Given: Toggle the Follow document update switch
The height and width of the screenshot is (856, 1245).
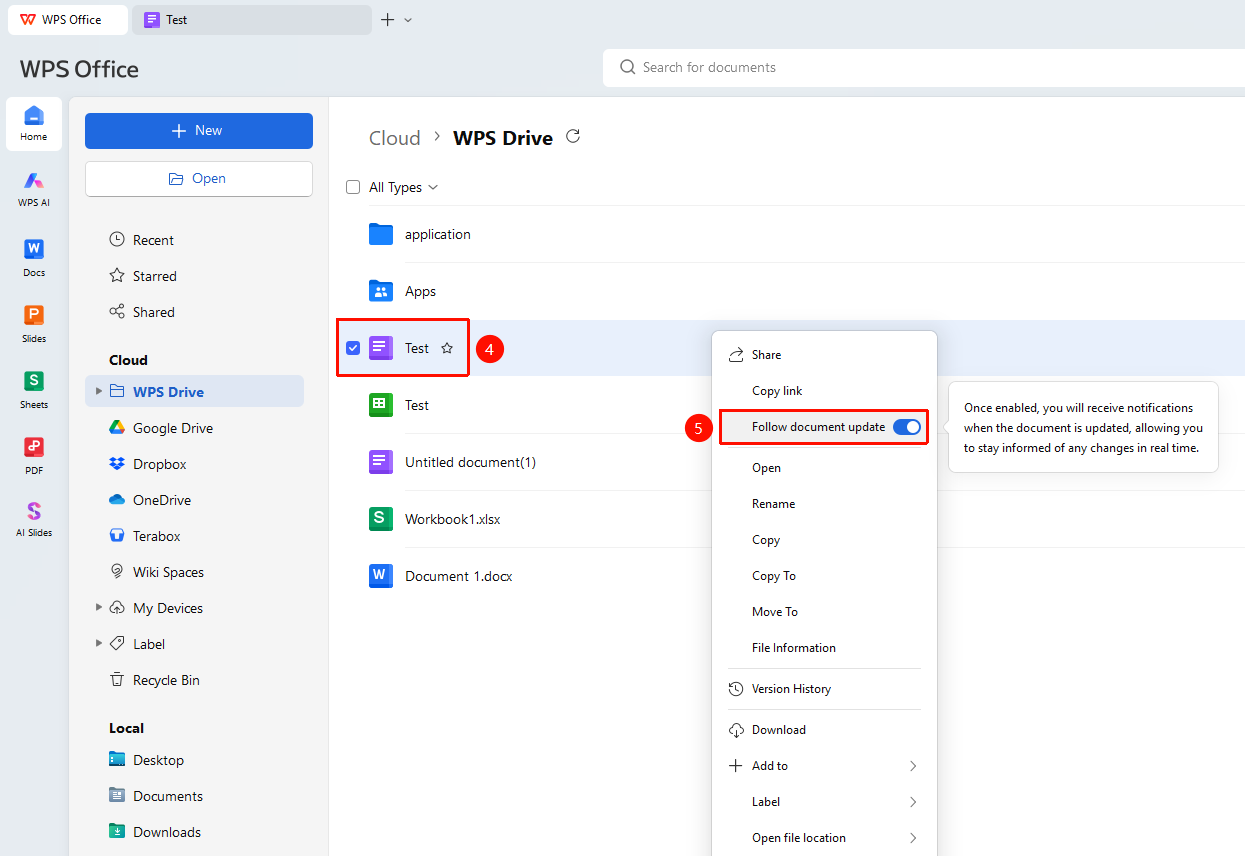Looking at the screenshot, I should pos(906,427).
